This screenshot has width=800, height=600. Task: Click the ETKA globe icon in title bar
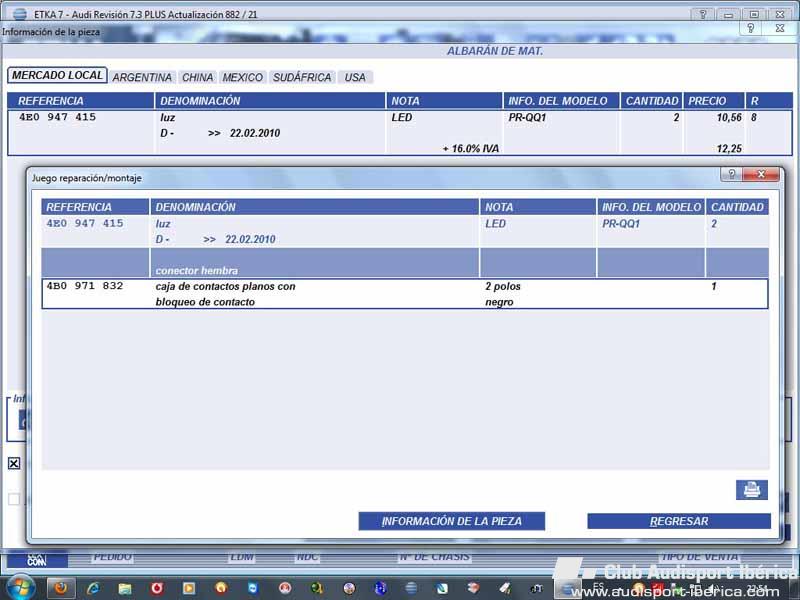(x=19, y=14)
